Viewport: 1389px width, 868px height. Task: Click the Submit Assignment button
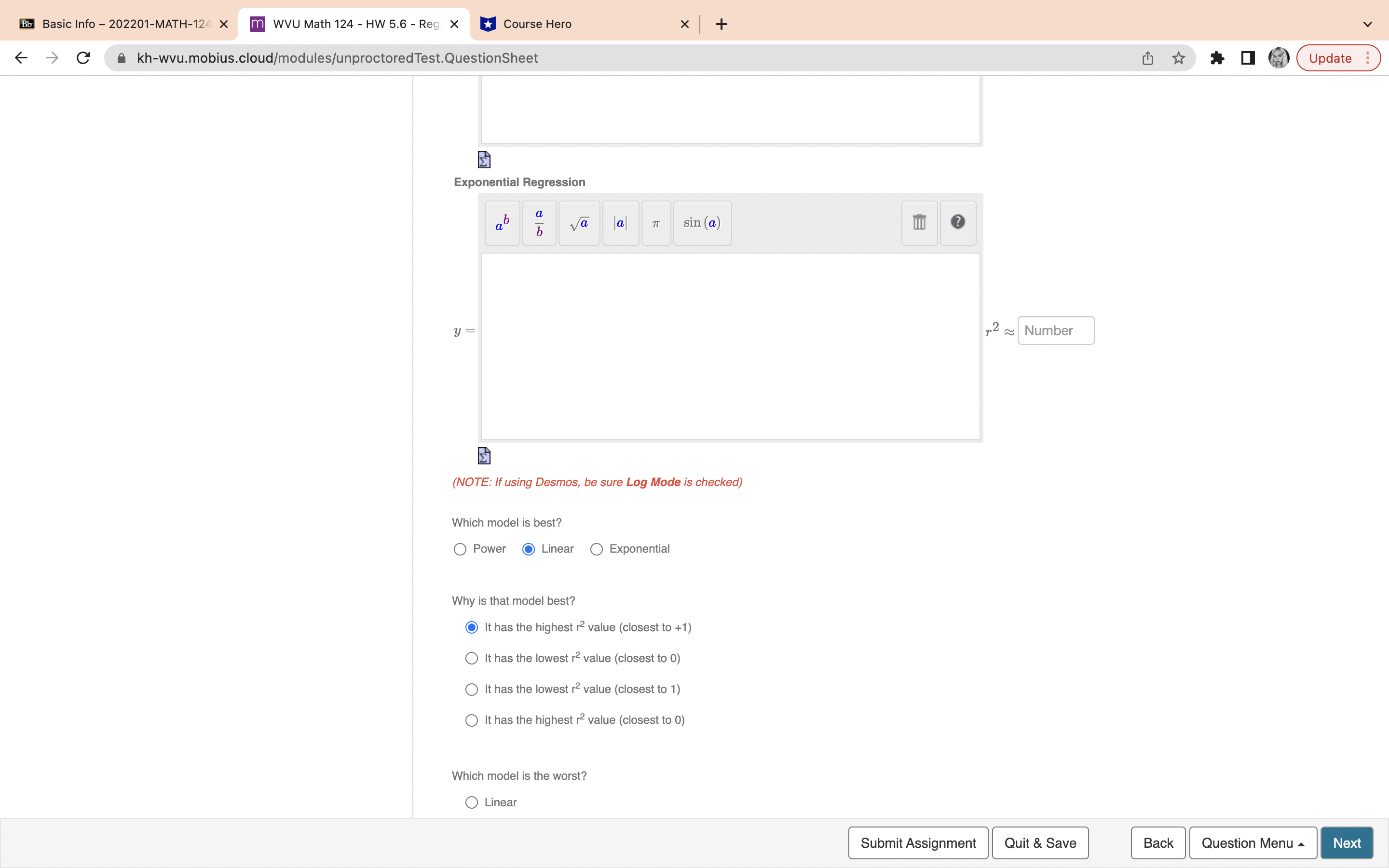coord(917,842)
